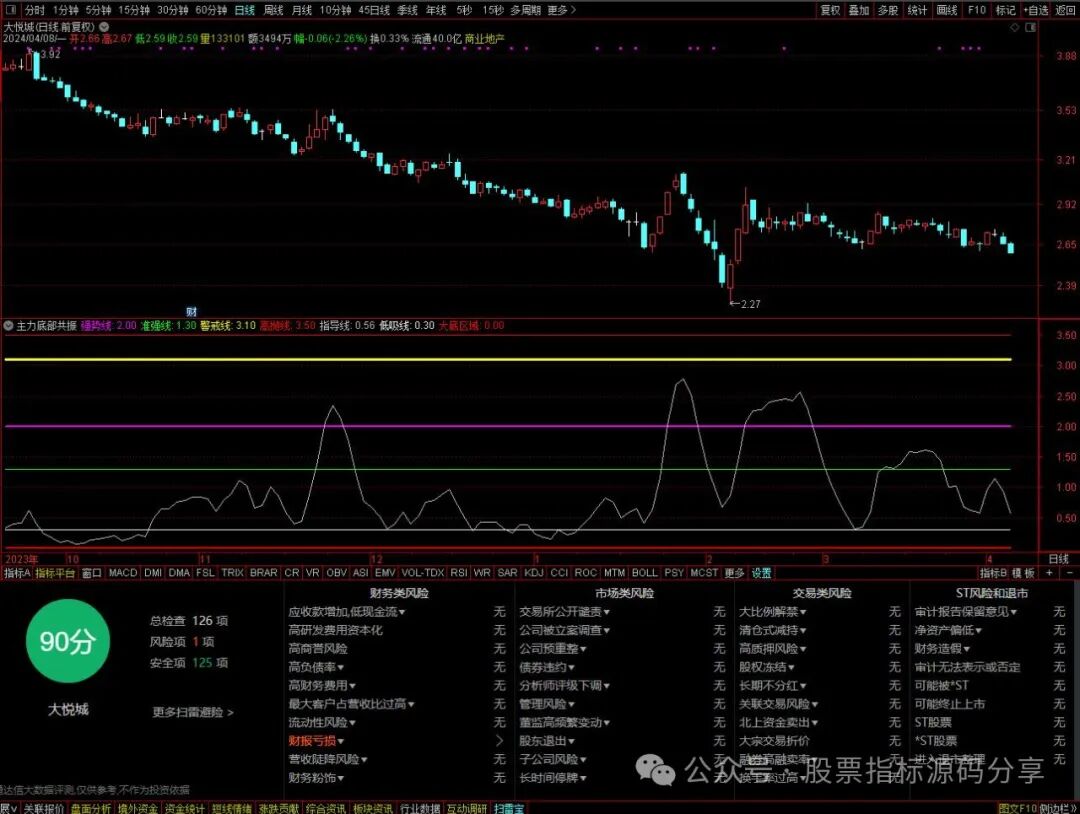Toggle the side panel icon at chart top-right

pyautogui.click(x=1031, y=28)
